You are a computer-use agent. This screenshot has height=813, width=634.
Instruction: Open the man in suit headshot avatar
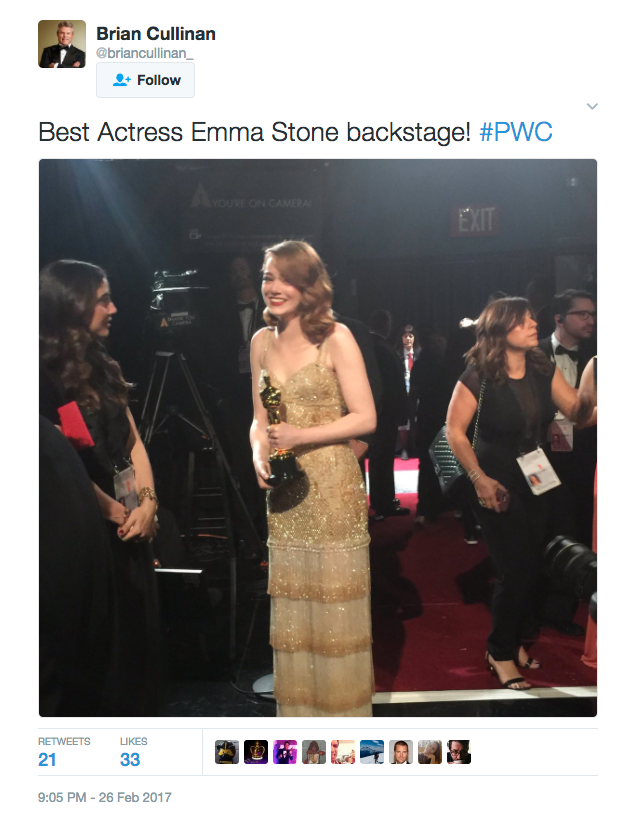pyautogui.click(x=401, y=752)
